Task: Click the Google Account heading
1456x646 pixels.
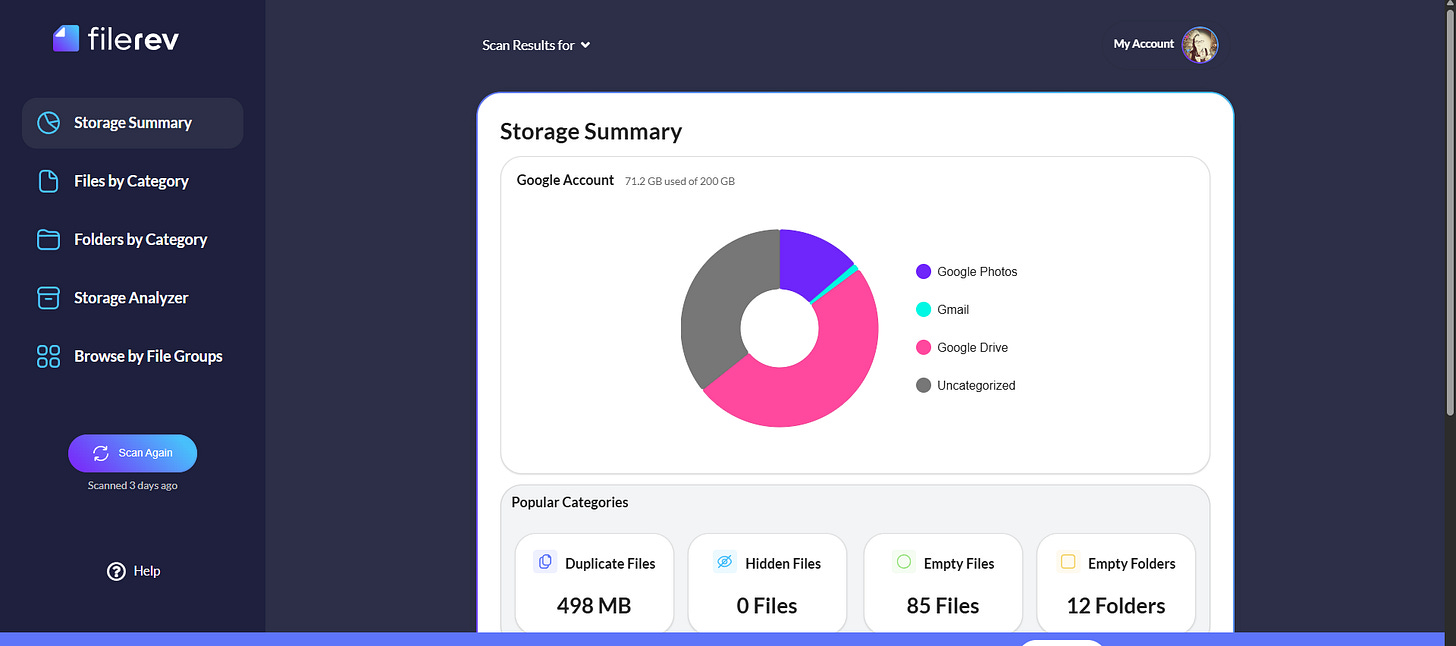Action: click(565, 180)
